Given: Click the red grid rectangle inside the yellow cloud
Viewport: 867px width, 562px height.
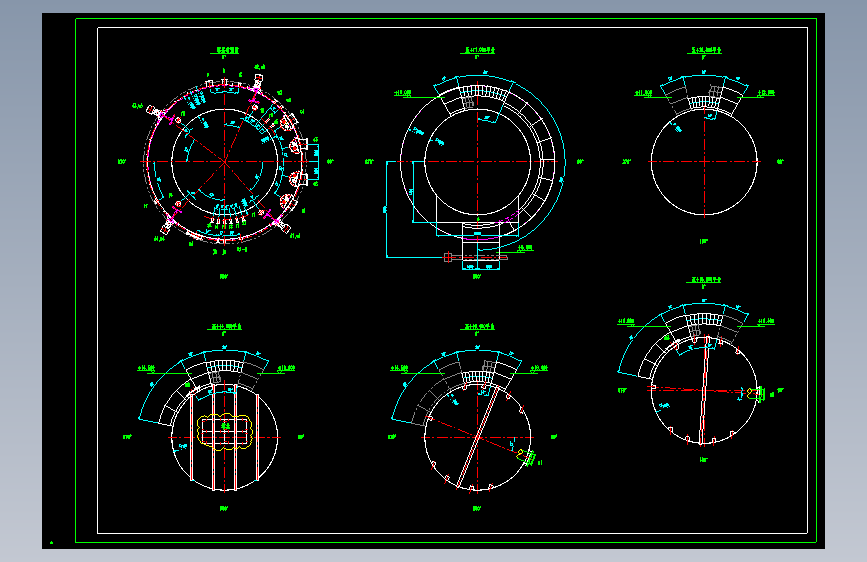Looking at the screenshot, I should (x=224, y=432).
